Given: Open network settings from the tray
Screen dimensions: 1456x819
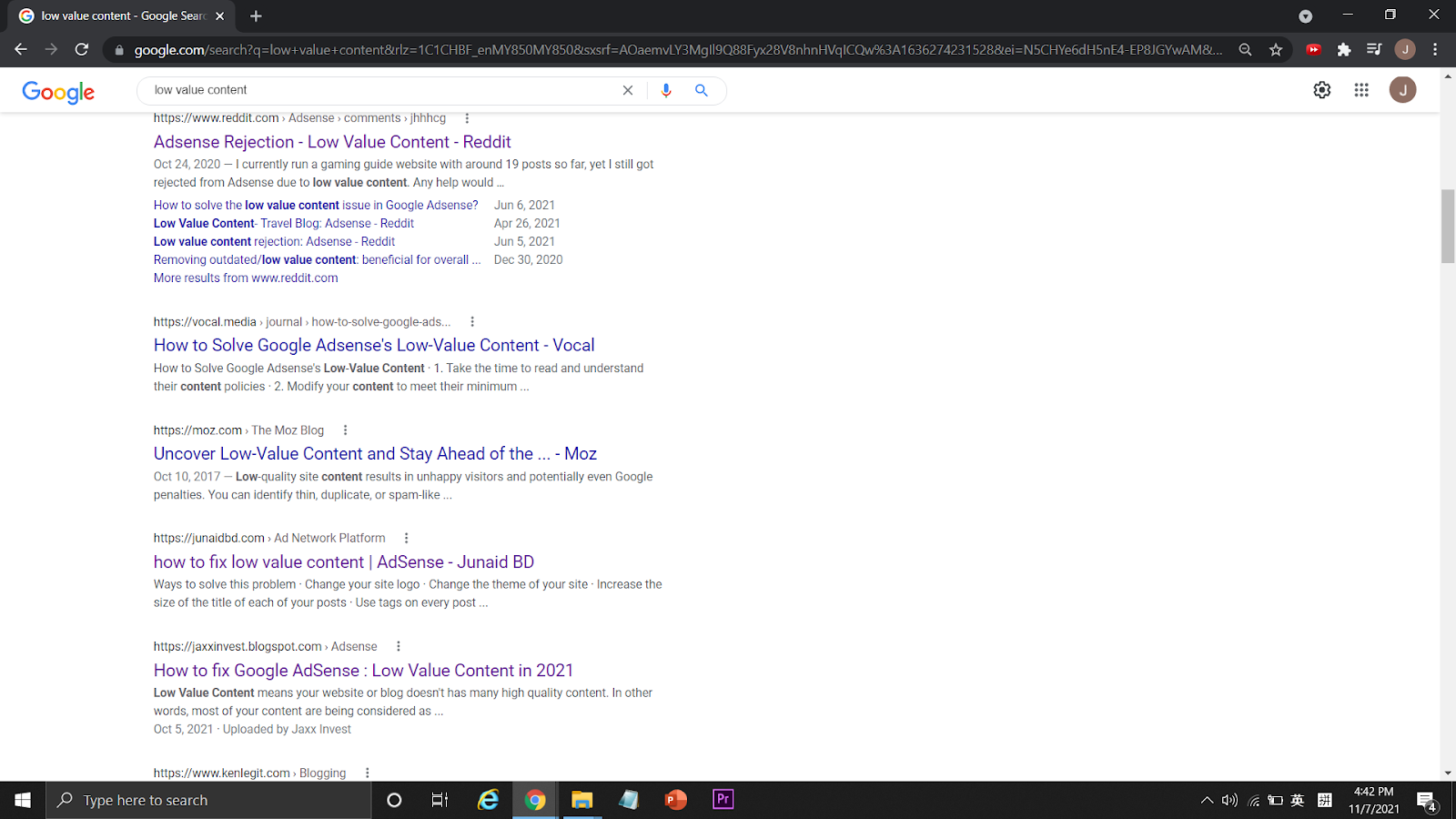Looking at the screenshot, I should (x=1253, y=801).
